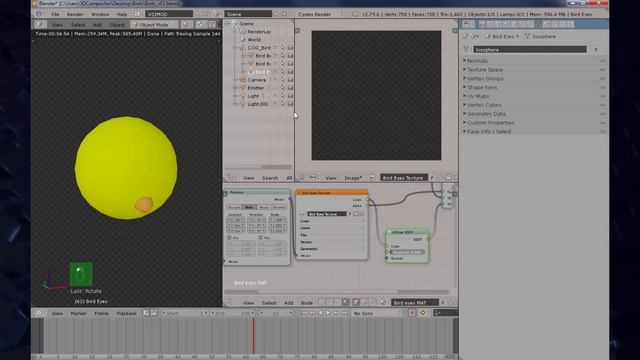Open the outliner View menu

tap(248, 178)
